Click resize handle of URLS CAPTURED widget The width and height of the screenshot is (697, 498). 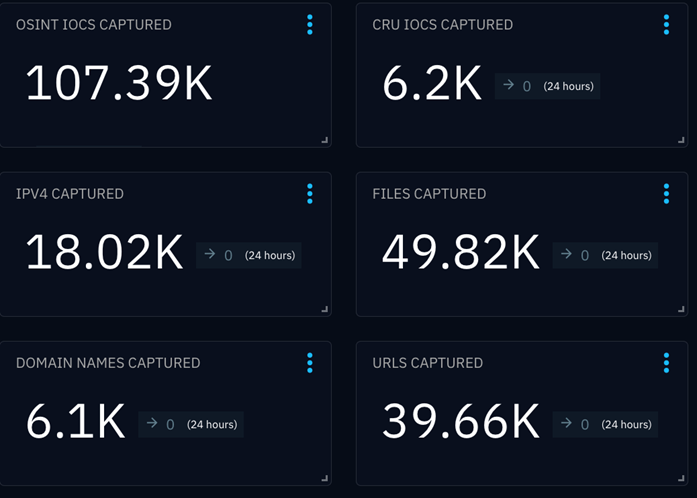(x=683, y=479)
